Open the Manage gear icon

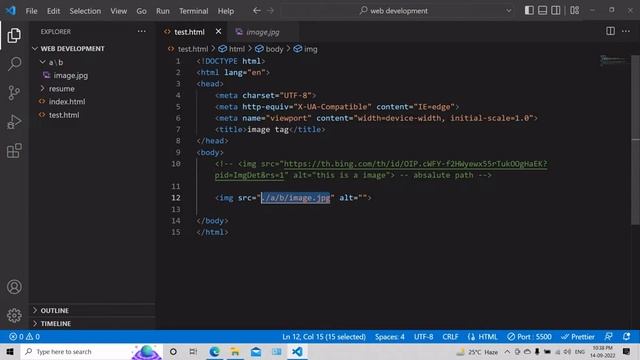coord(14,315)
